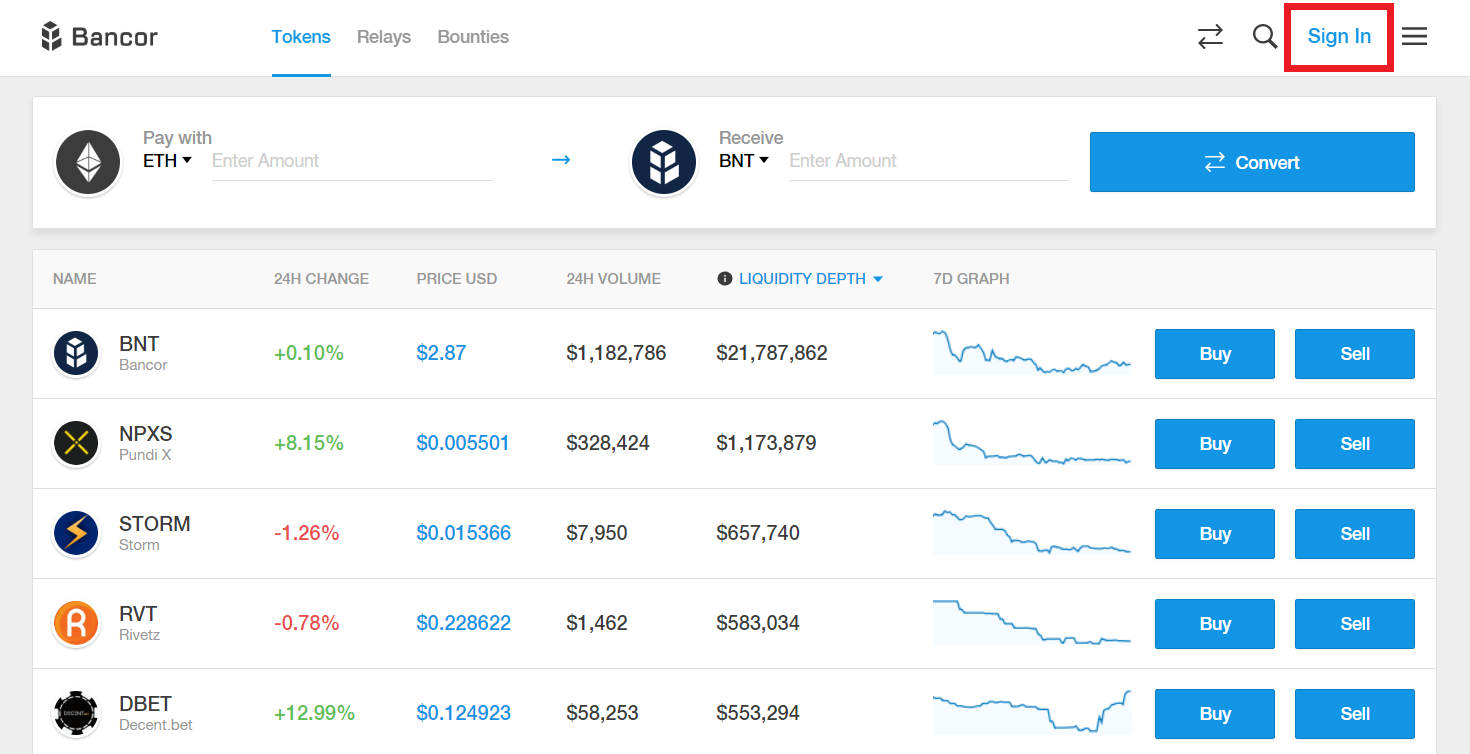Viewport: 1470px width, 754px height.
Task: Click the -1.26% change value
Action: (307, 533)
